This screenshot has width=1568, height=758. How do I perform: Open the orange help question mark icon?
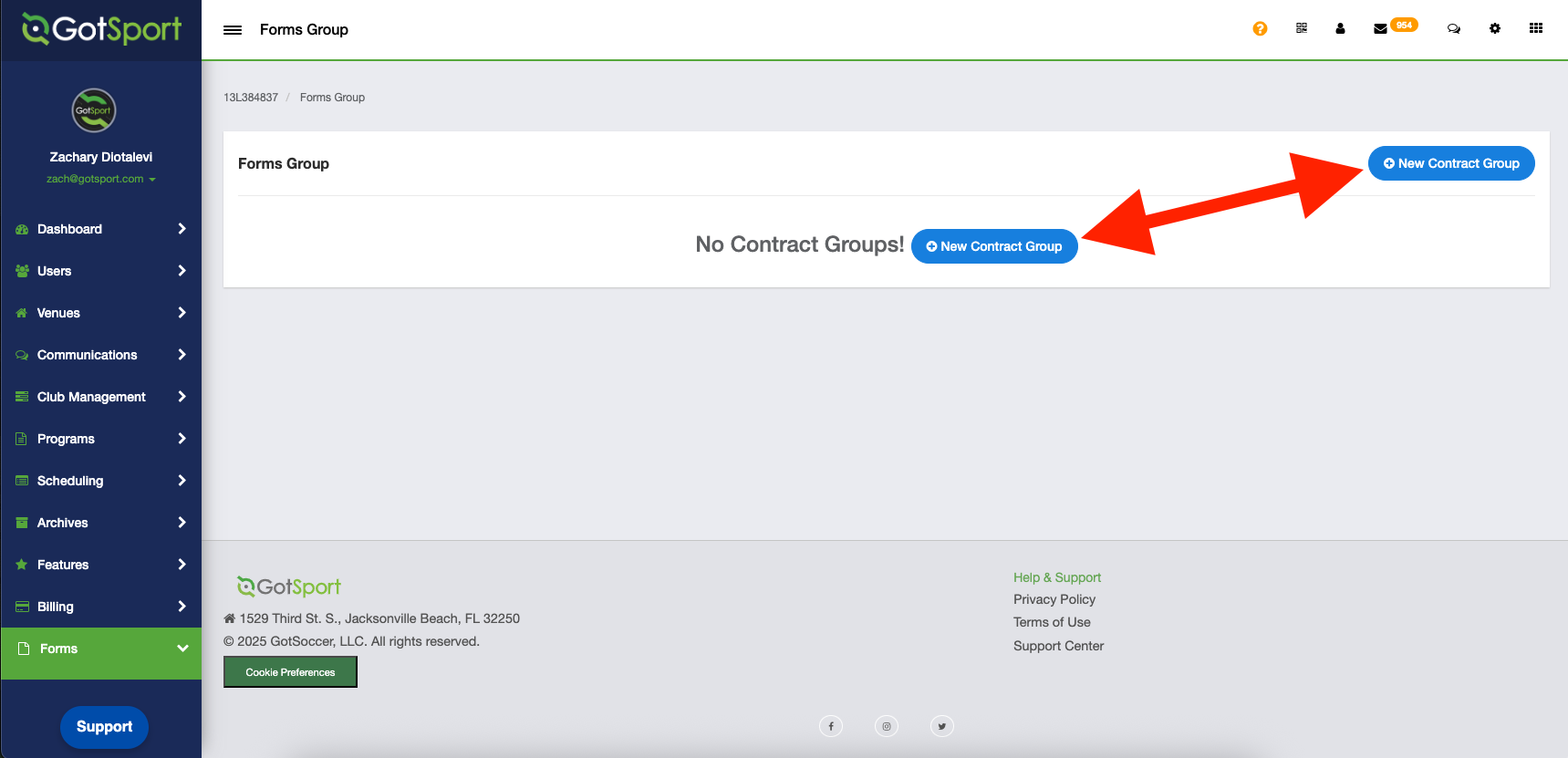[x=1260, y=29]
